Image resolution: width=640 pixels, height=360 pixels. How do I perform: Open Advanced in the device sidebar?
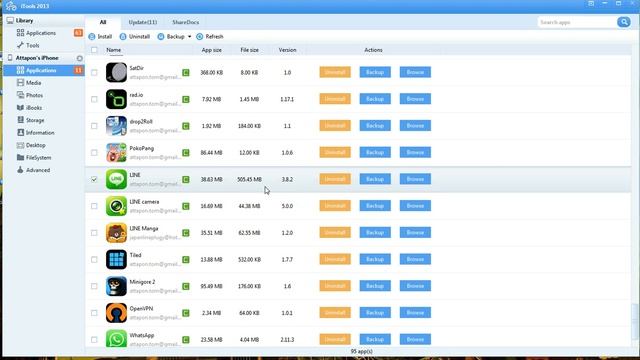[33, 170]
